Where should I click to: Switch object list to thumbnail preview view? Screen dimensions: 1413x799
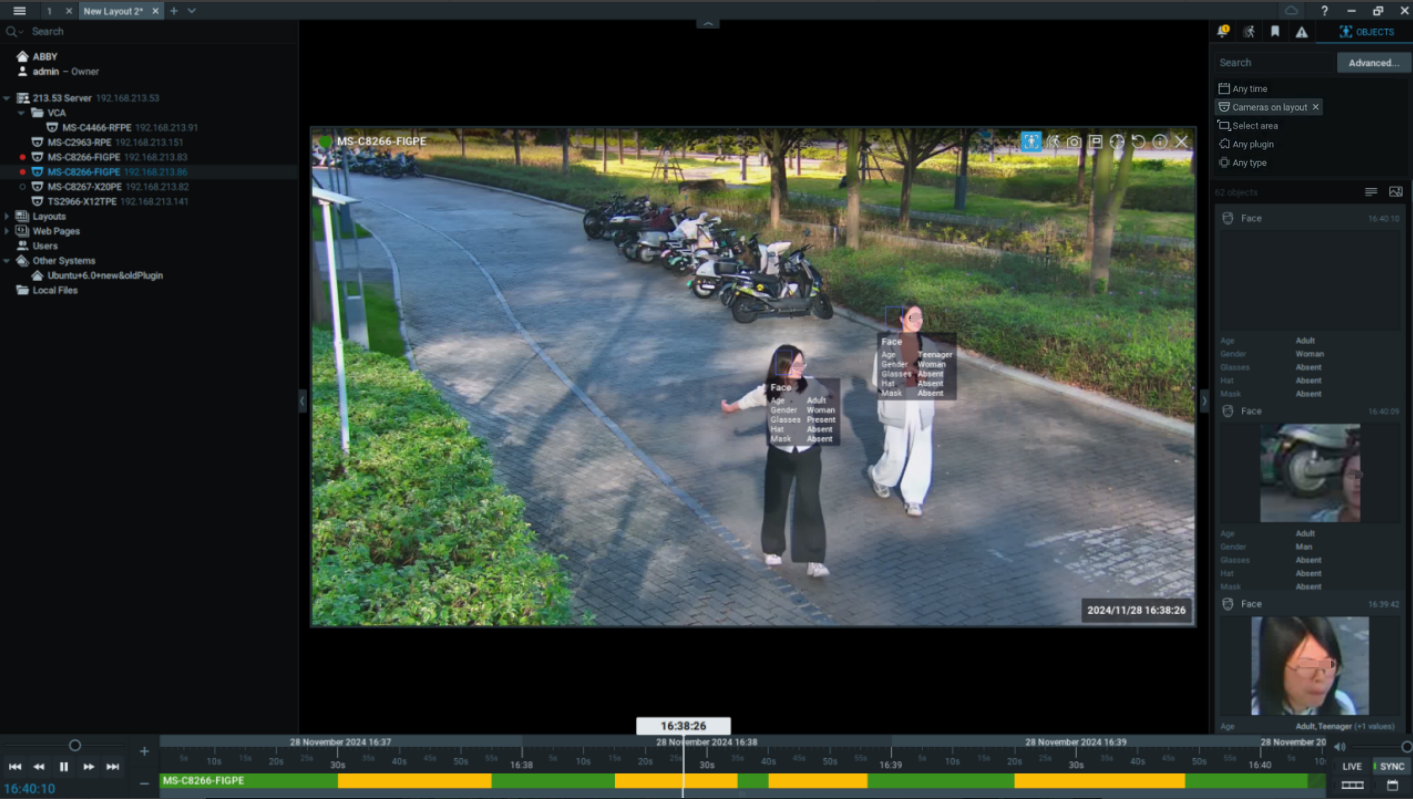pyautogui.click(x=1396, y=192)
